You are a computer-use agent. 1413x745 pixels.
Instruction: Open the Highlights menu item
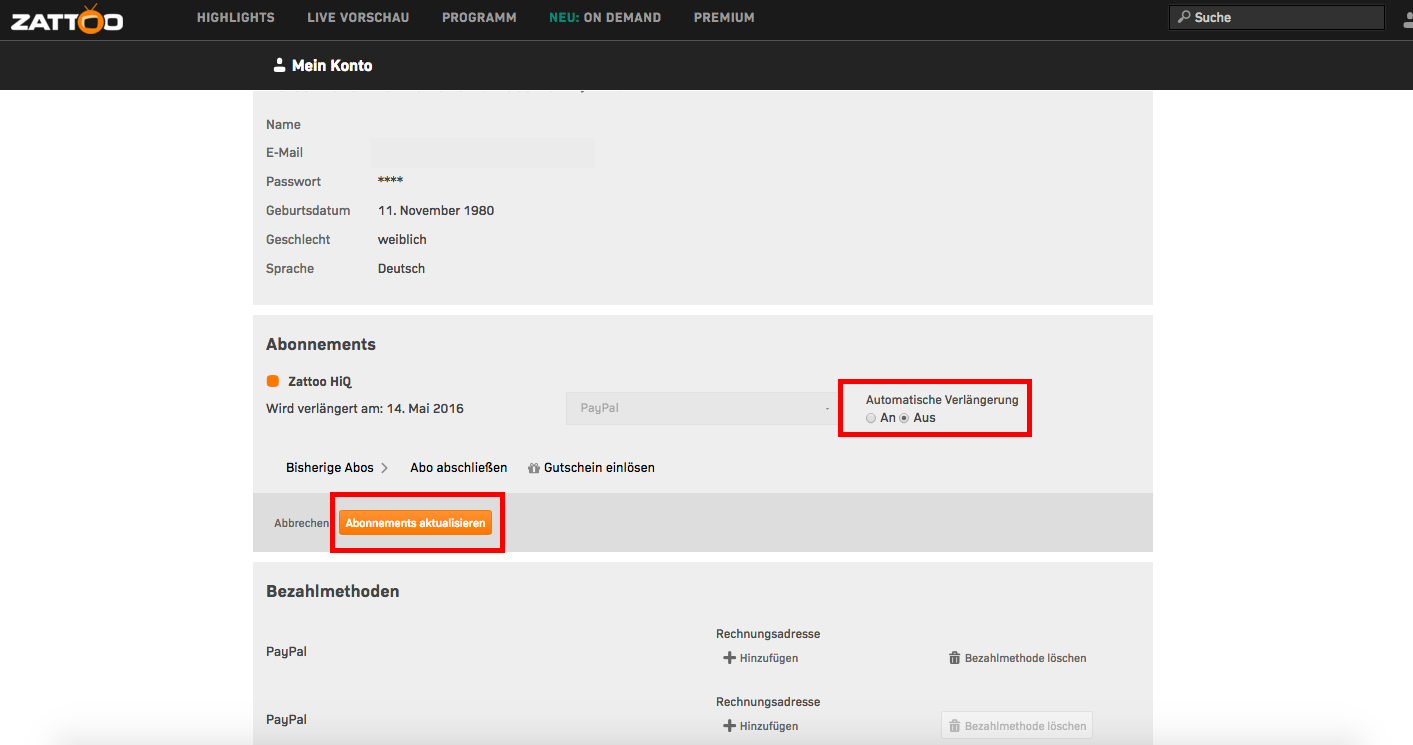[x=236, y=18]
